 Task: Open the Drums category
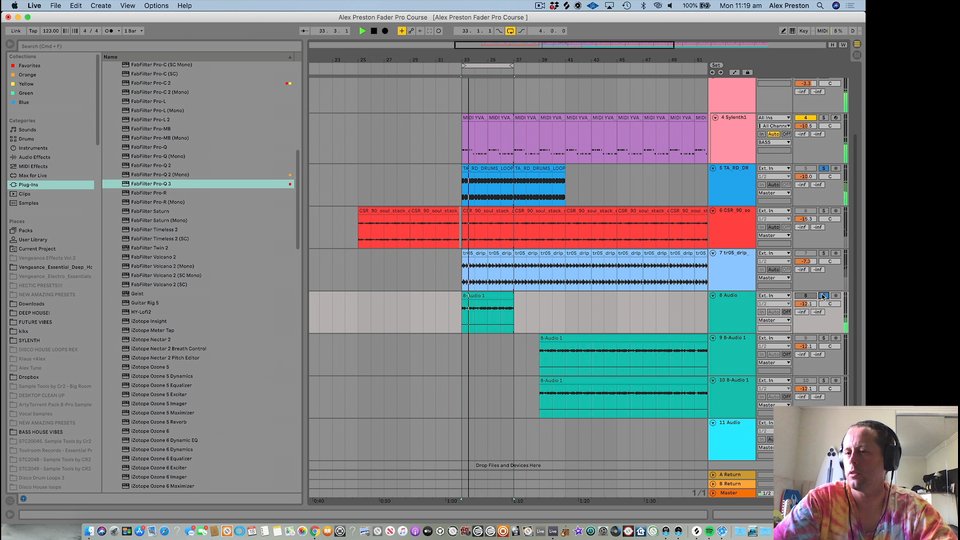pyautogui.click(x=26, y=139)
